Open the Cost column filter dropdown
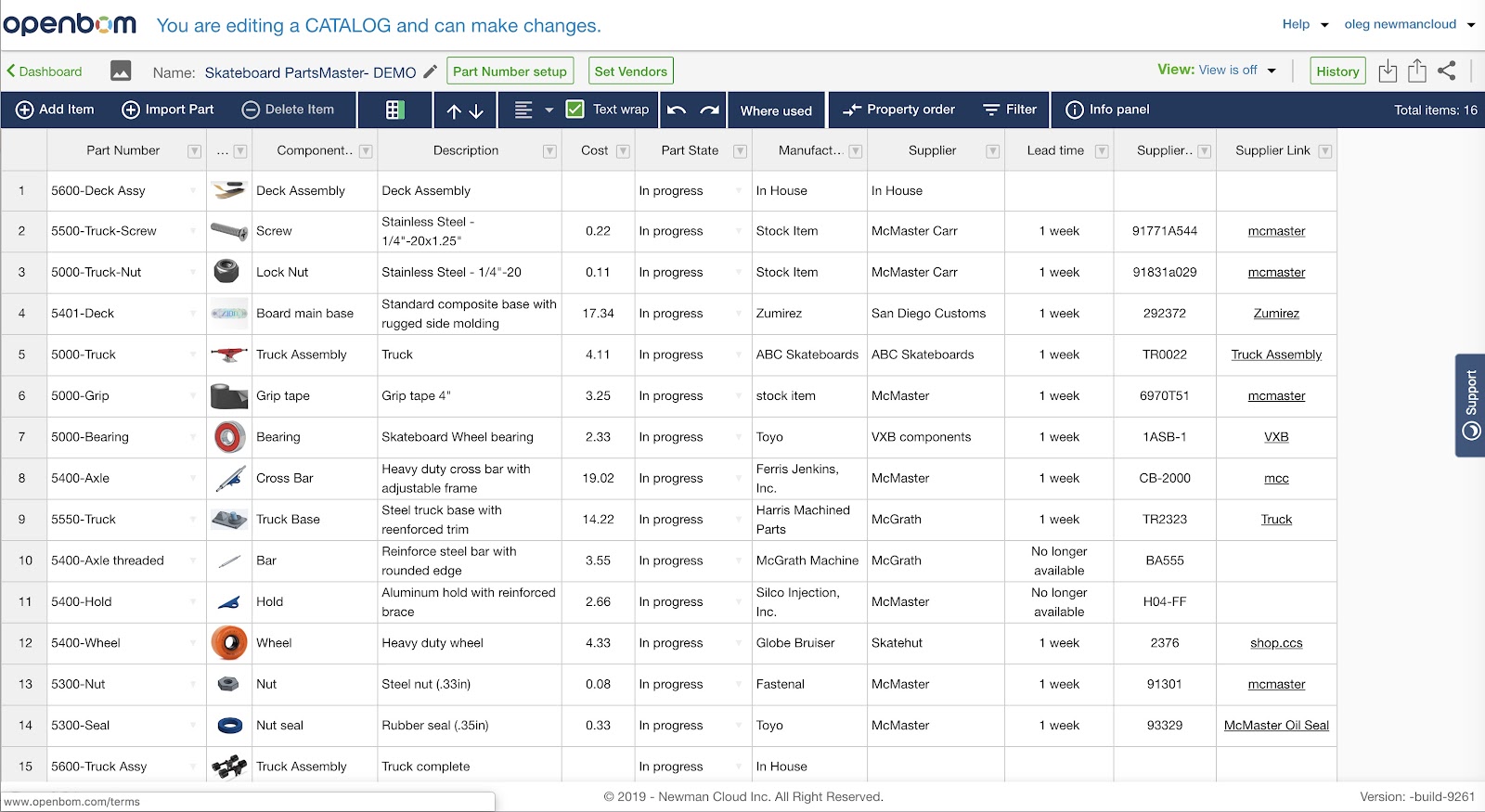Viewport: 1485px width, 812px height. [x=623, y=151]
